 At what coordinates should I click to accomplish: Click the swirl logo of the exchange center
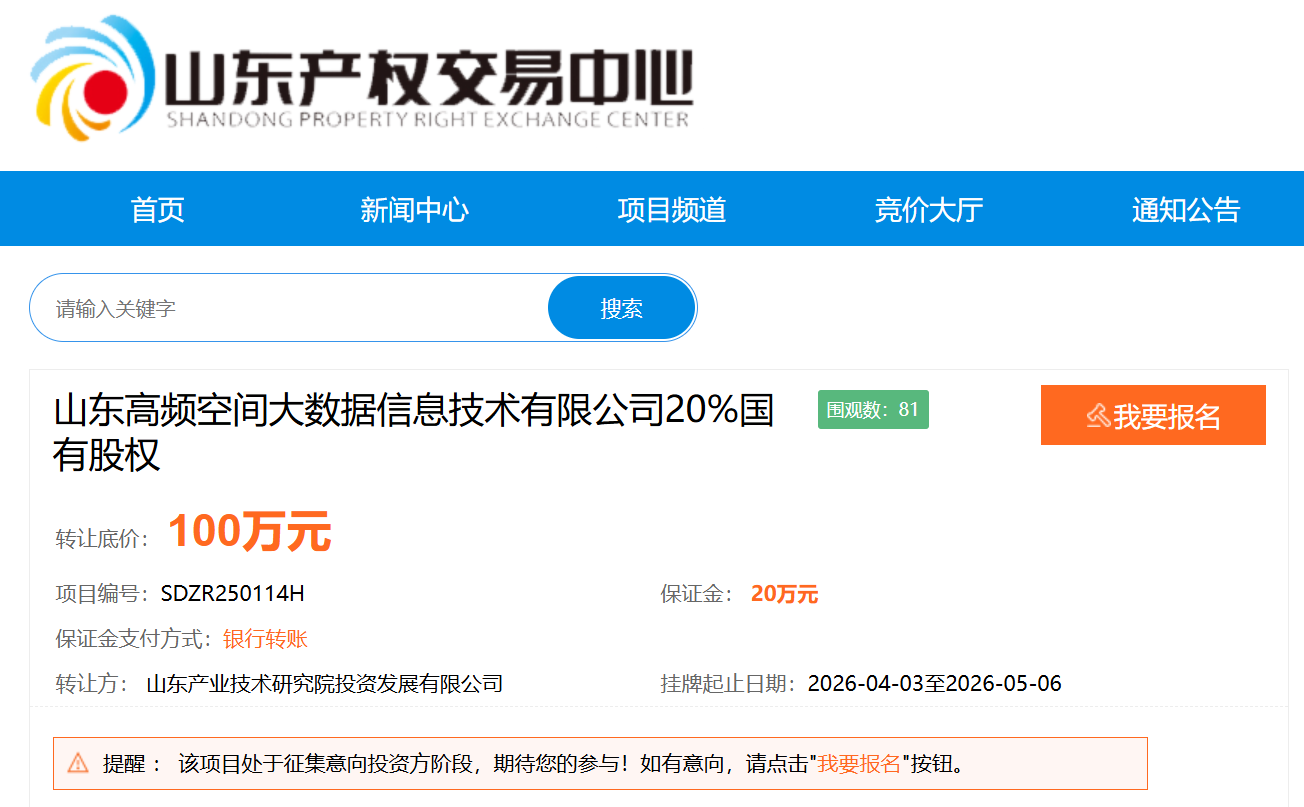point(92,80)
